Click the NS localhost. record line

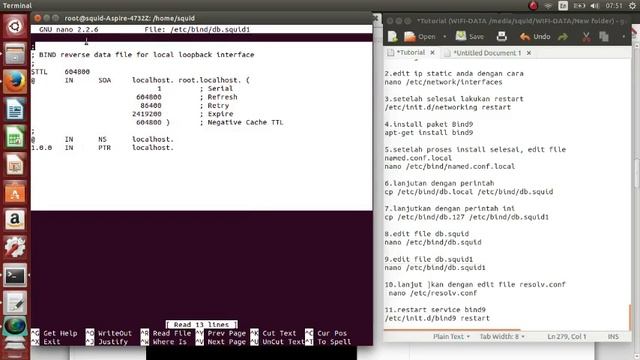pos(102,140)
